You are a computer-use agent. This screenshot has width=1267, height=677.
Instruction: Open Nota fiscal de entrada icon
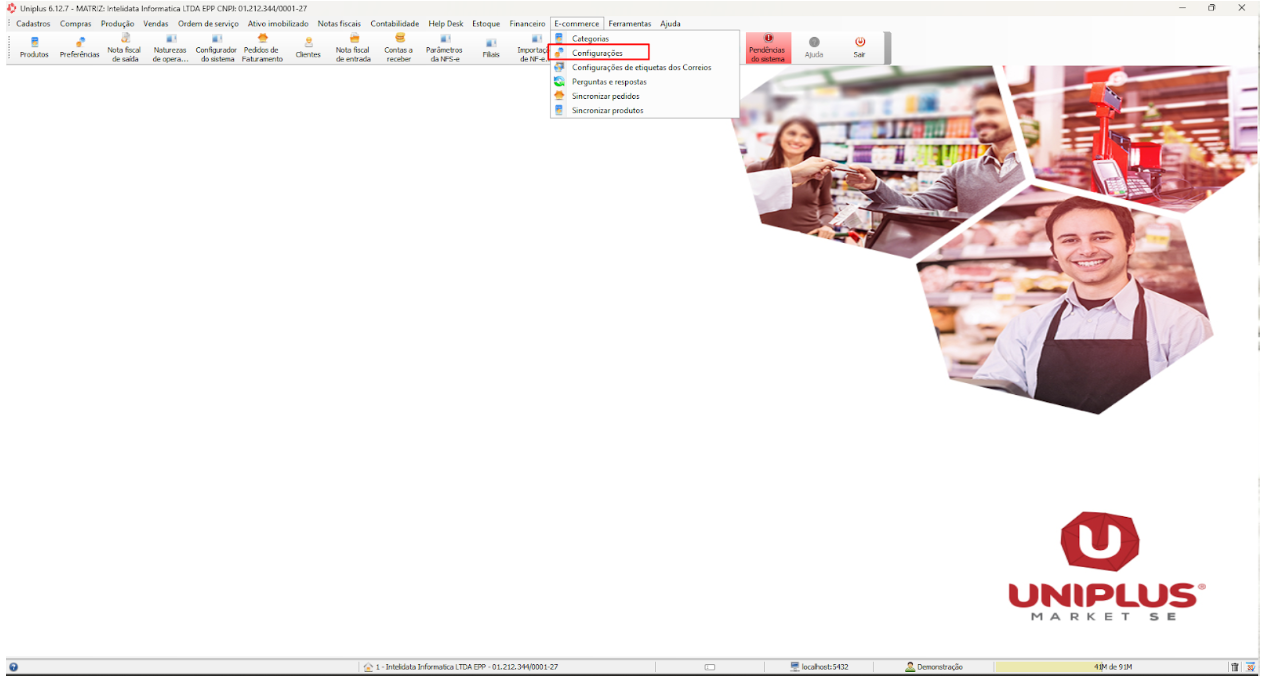tap(353, 47)
